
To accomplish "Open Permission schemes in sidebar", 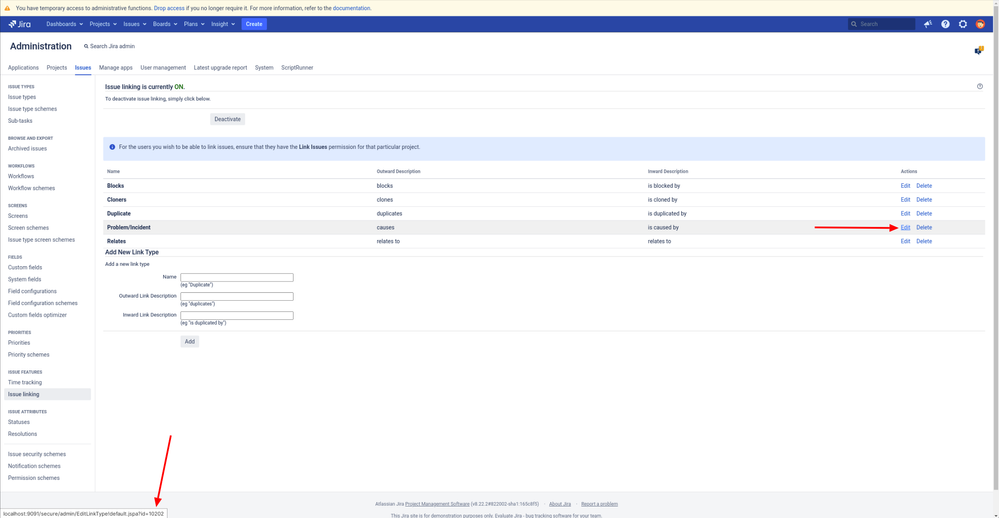I will pos(34,478).
